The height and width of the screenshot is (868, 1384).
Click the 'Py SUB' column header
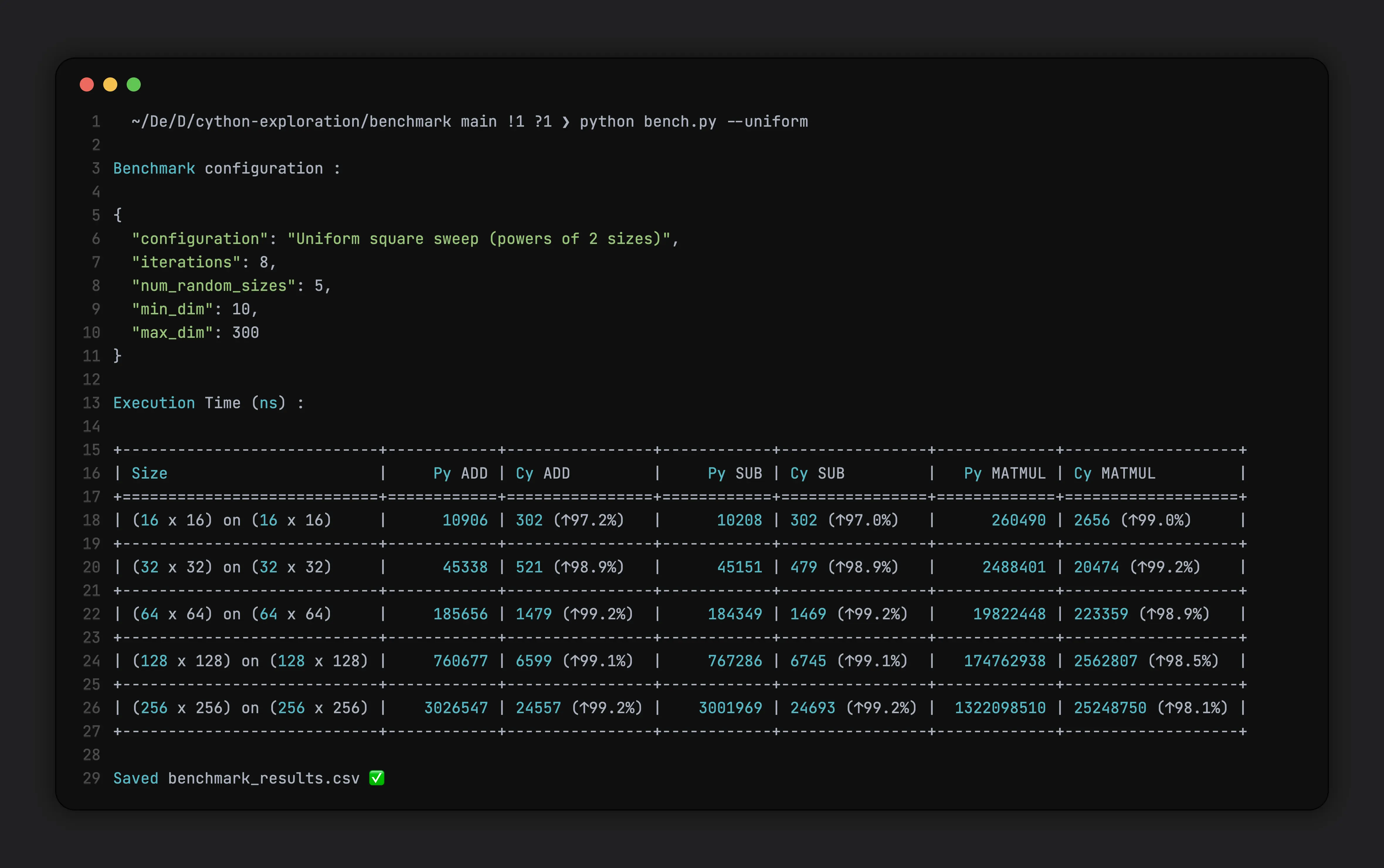[735, 474]
